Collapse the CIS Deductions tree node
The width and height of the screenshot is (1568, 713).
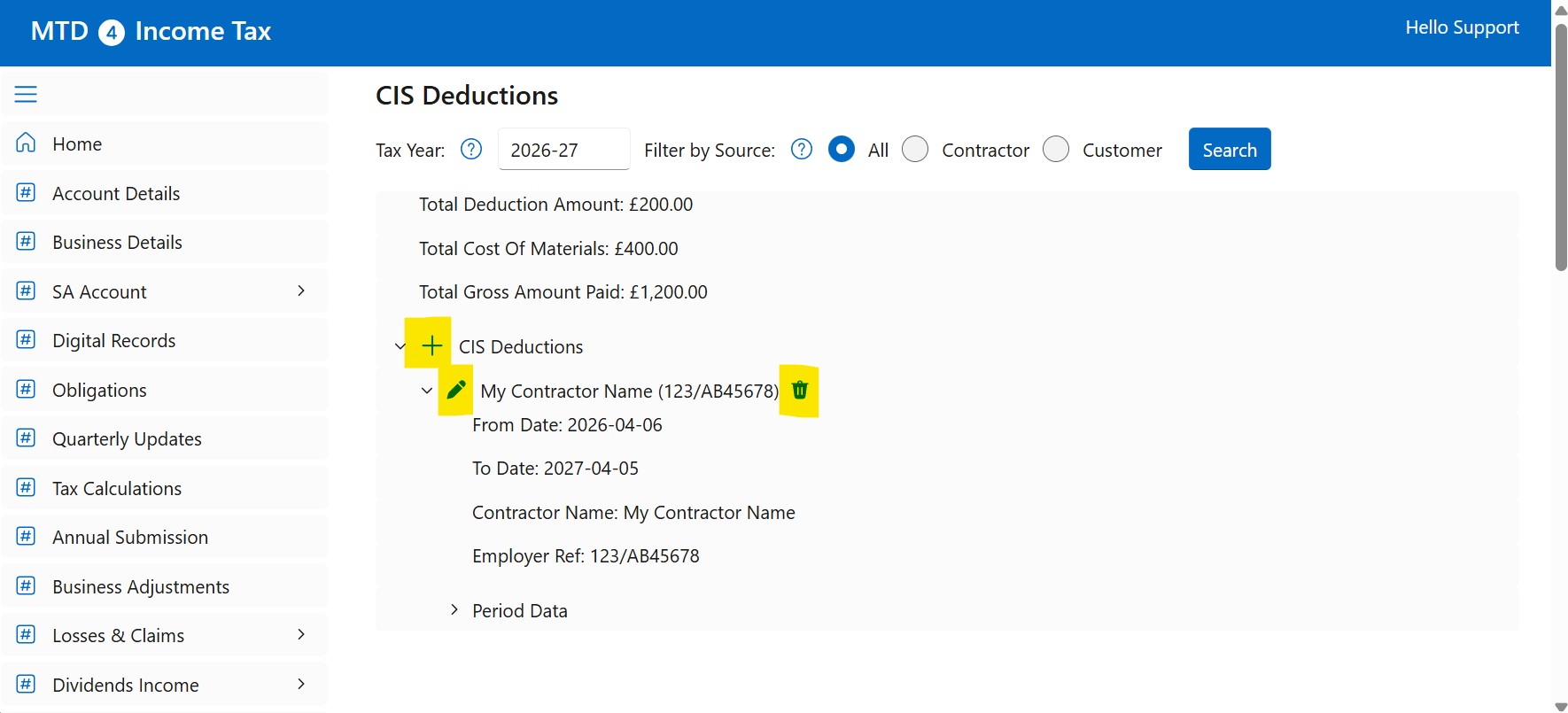tap(400, 346)
